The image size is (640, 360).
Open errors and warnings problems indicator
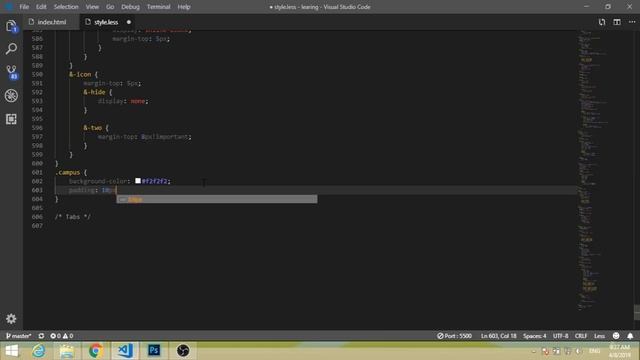pyautogui.click(x=62, y=336)
